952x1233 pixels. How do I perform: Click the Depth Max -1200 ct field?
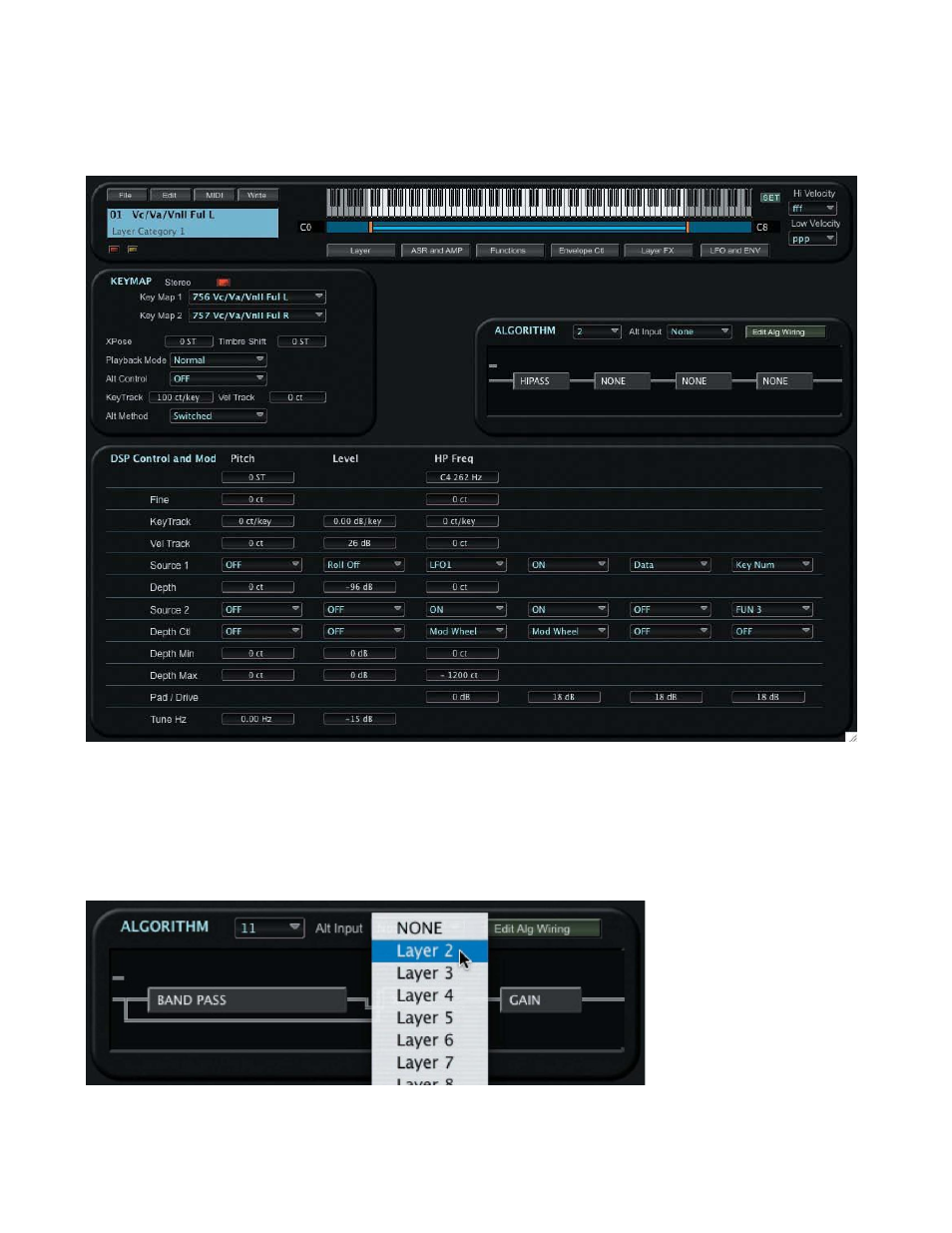[462, 675]
